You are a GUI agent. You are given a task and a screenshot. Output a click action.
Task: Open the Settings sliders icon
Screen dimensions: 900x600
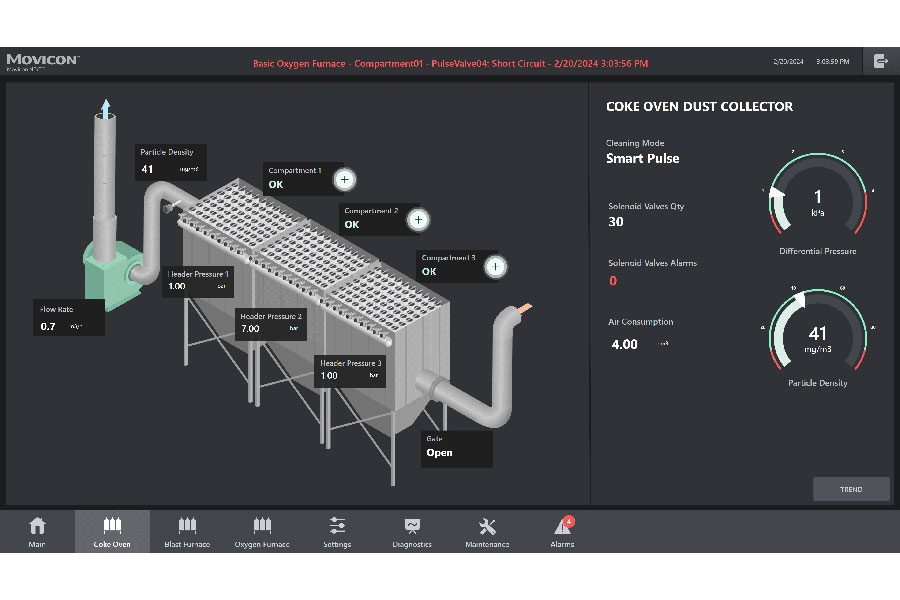coord(337,531)
